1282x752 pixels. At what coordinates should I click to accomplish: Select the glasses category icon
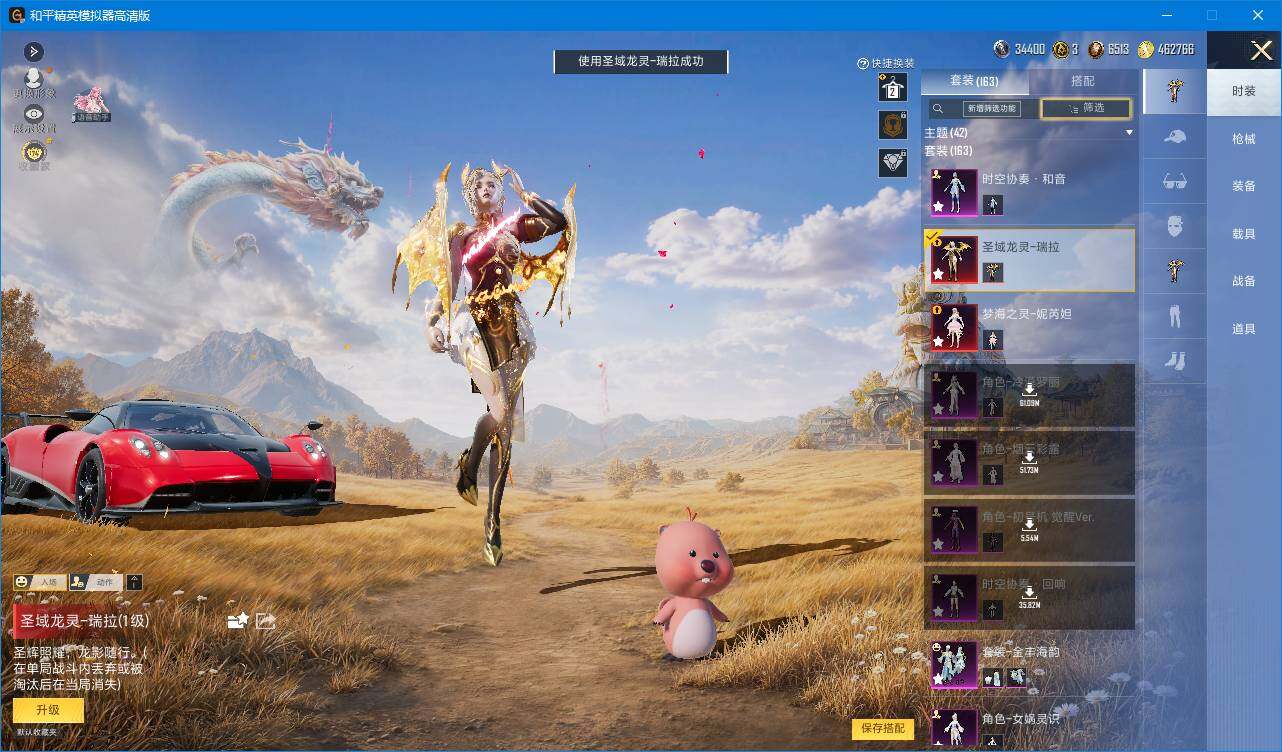[x=1175, y=182]
